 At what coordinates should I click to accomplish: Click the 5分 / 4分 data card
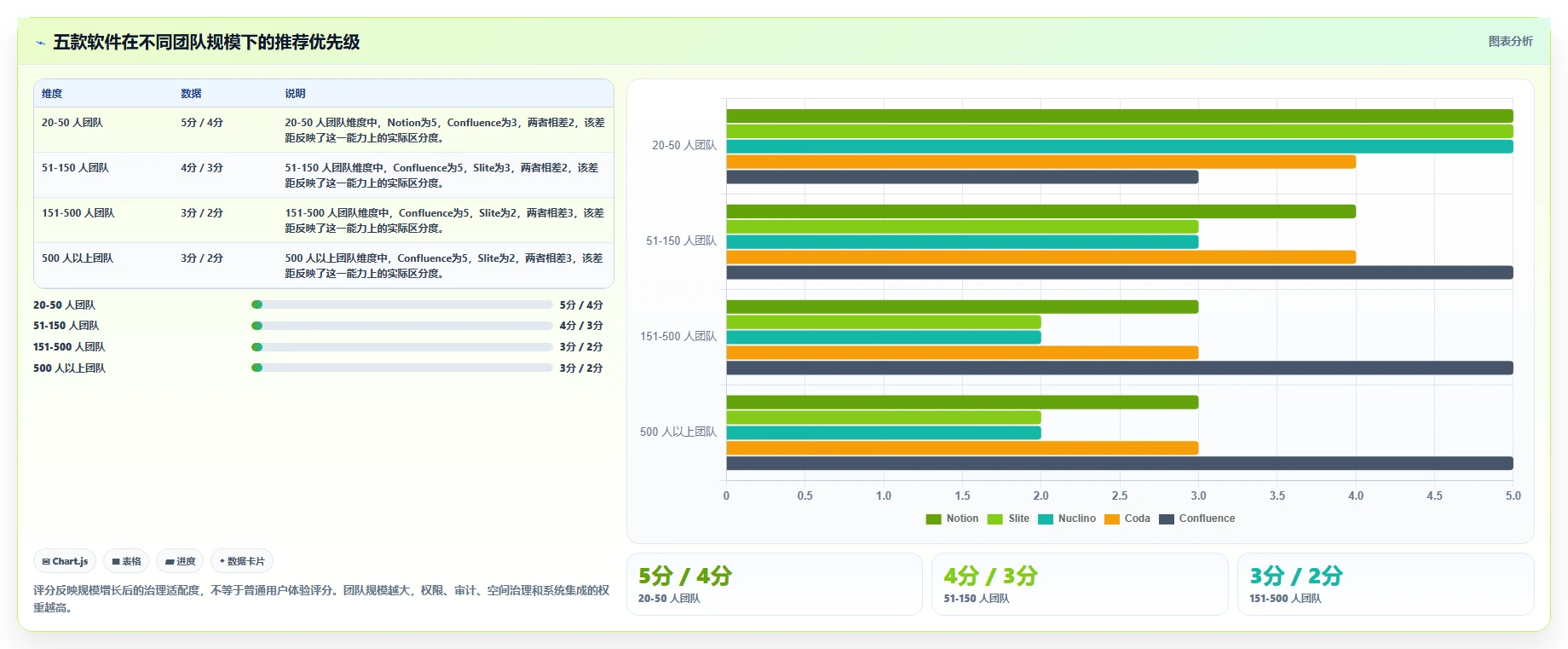[x=775, y=584]
